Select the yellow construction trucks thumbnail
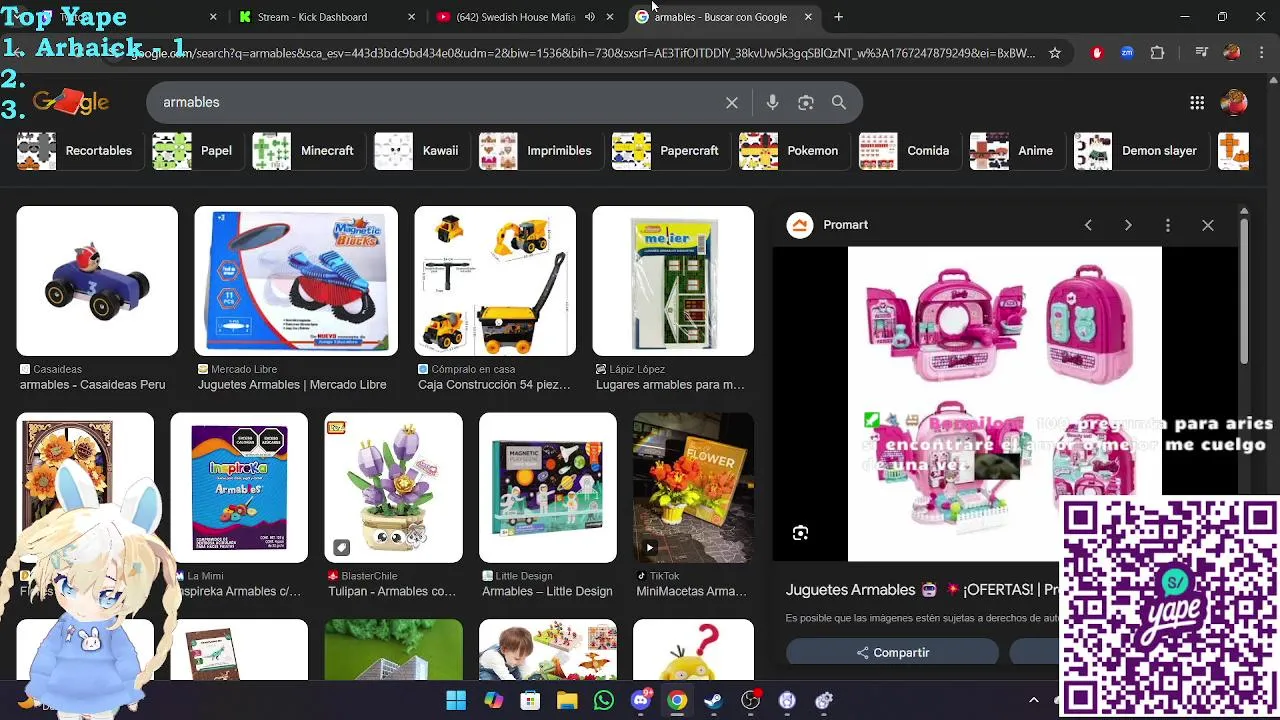The width and height of the screenshot is (1280, 720). [x=495, y=281]
